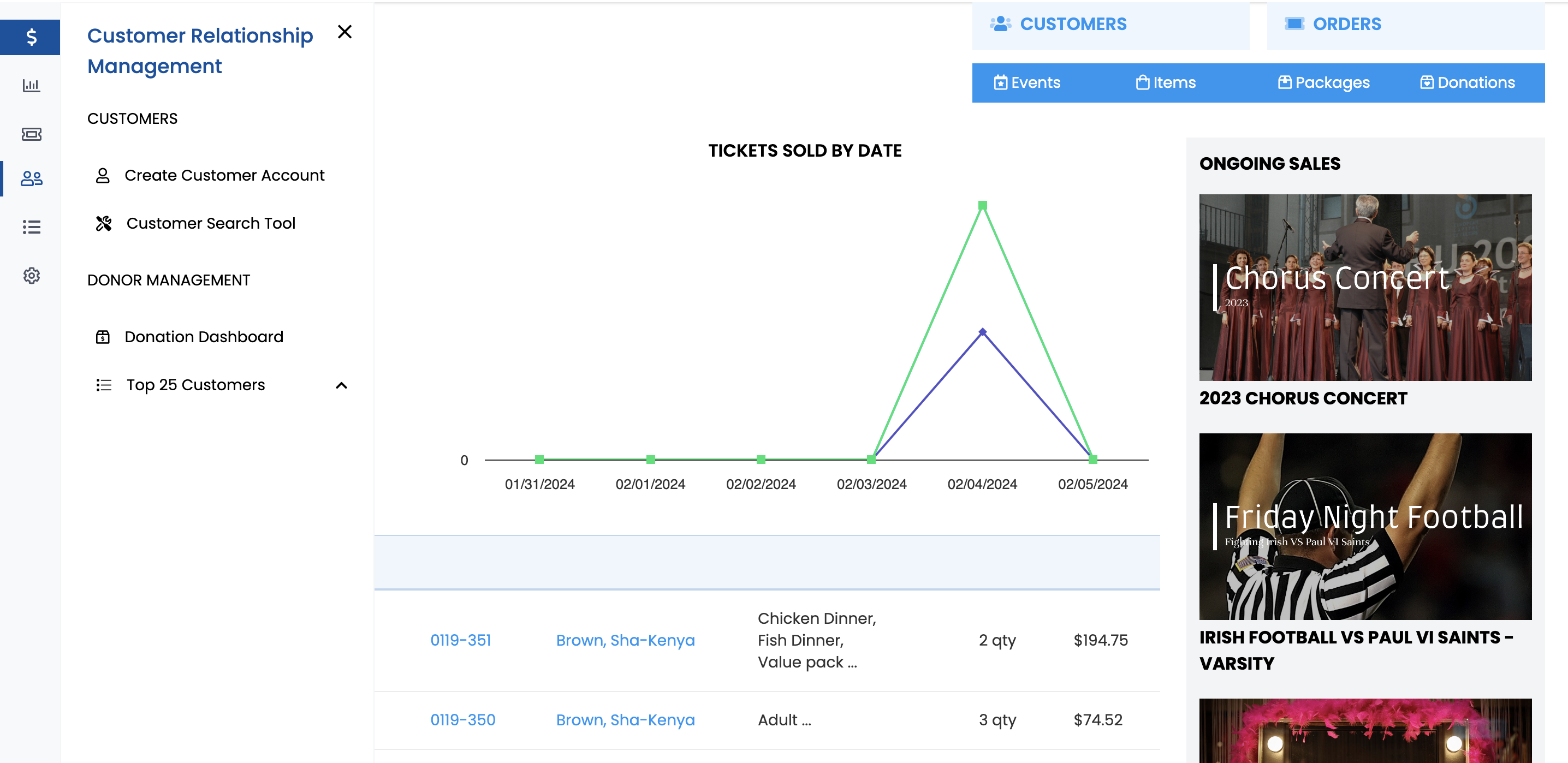
Task: Open Brown, Sha-Kenya in the 0119-351 row
Action: pyautogui.click(x=625, y=640)
